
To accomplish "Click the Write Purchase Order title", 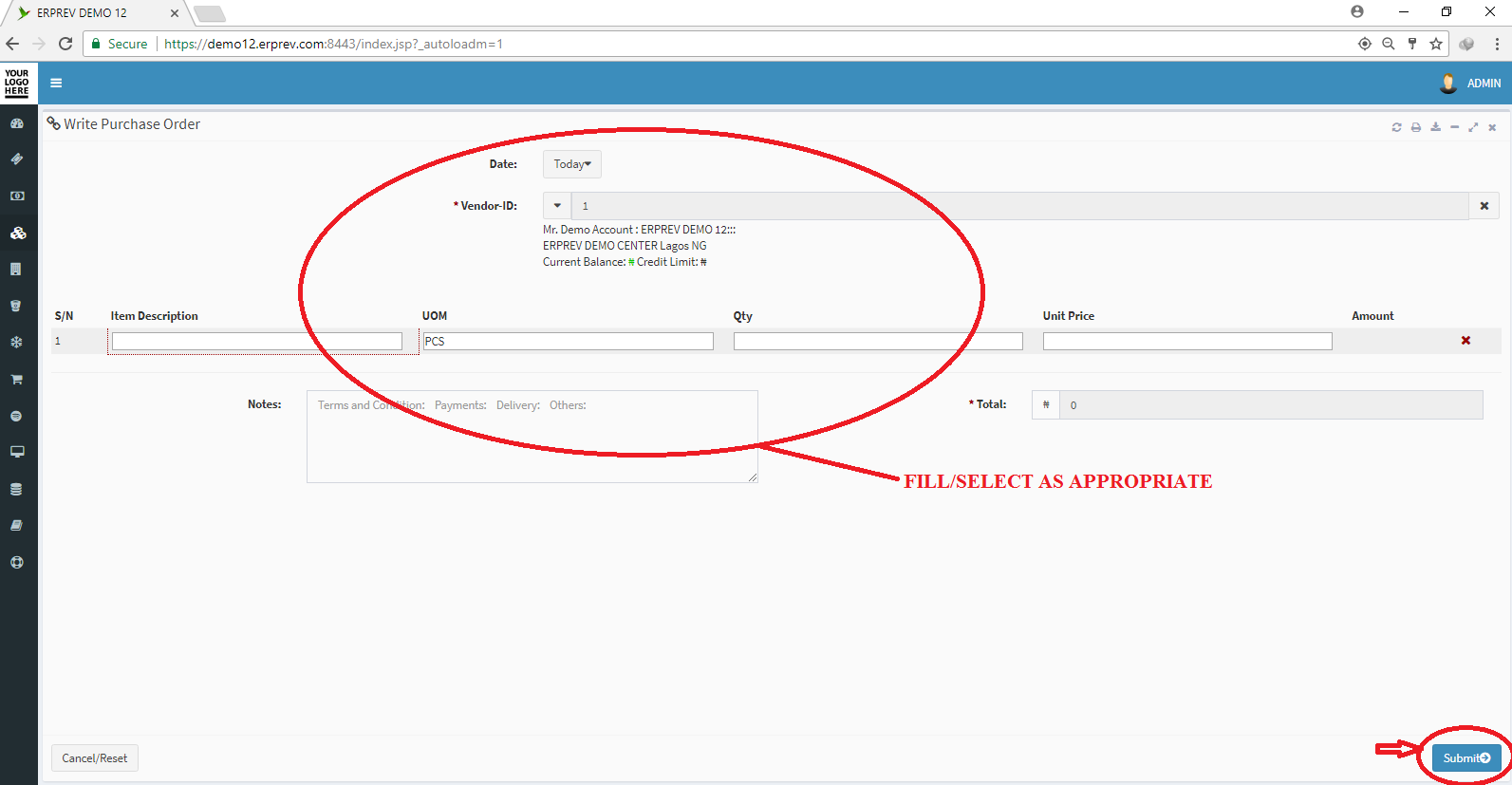I will coord(132,124).
